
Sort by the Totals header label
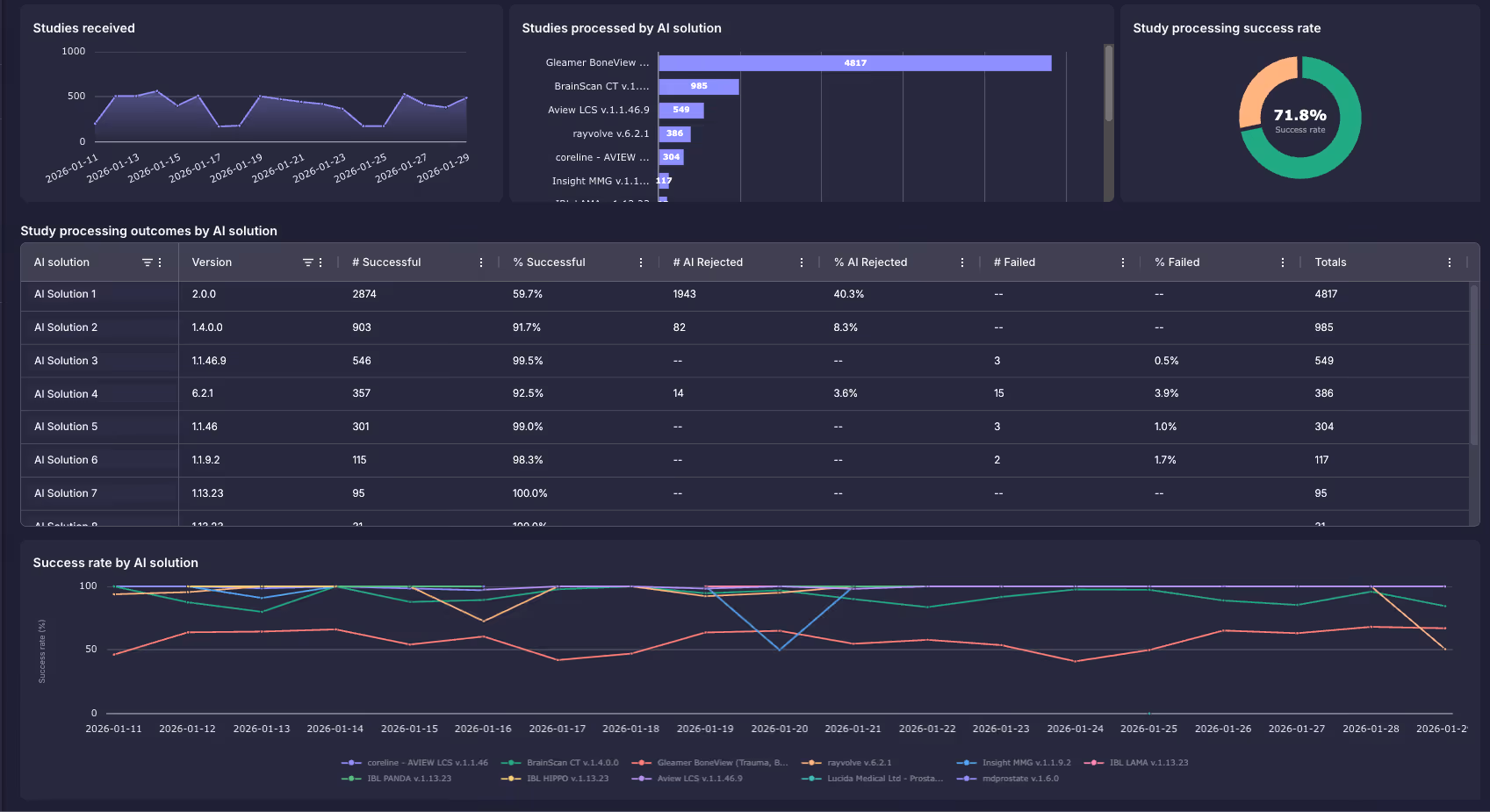[x=1330, y=262]
